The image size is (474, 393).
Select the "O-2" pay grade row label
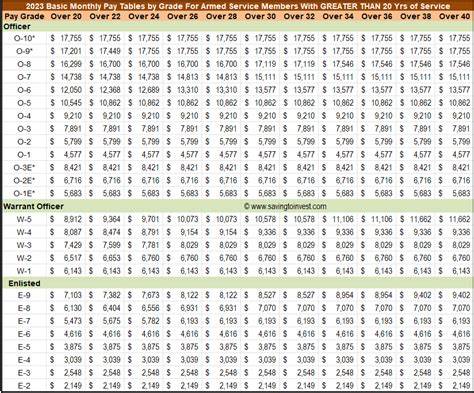(24, 142)
